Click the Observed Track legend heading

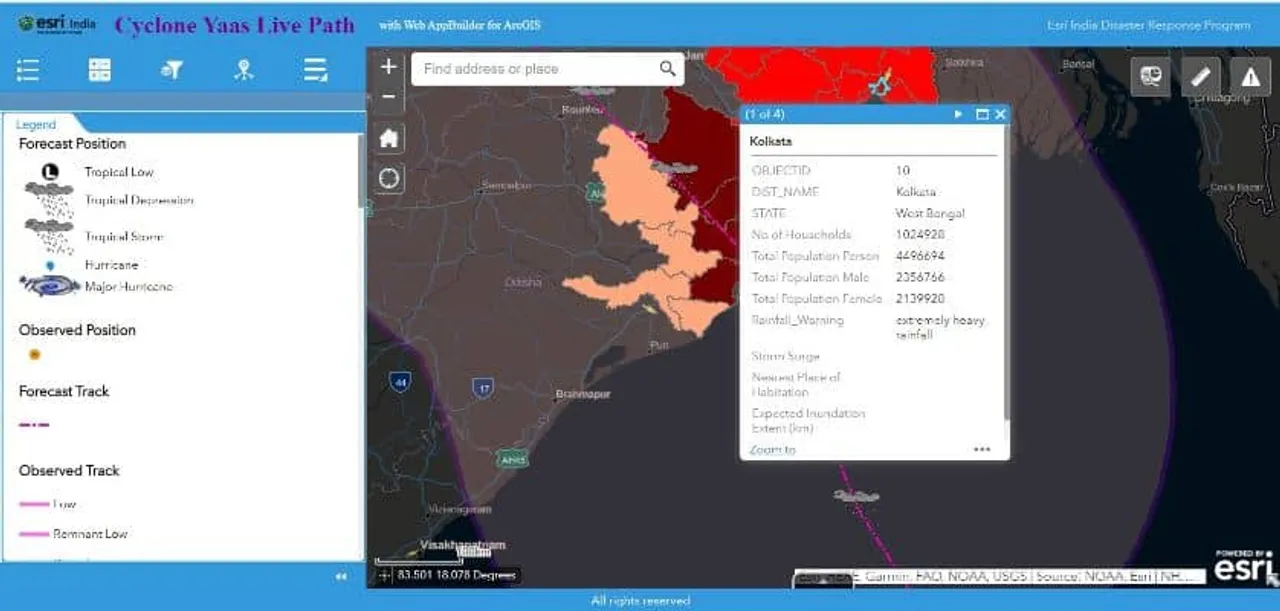[69, 470]
